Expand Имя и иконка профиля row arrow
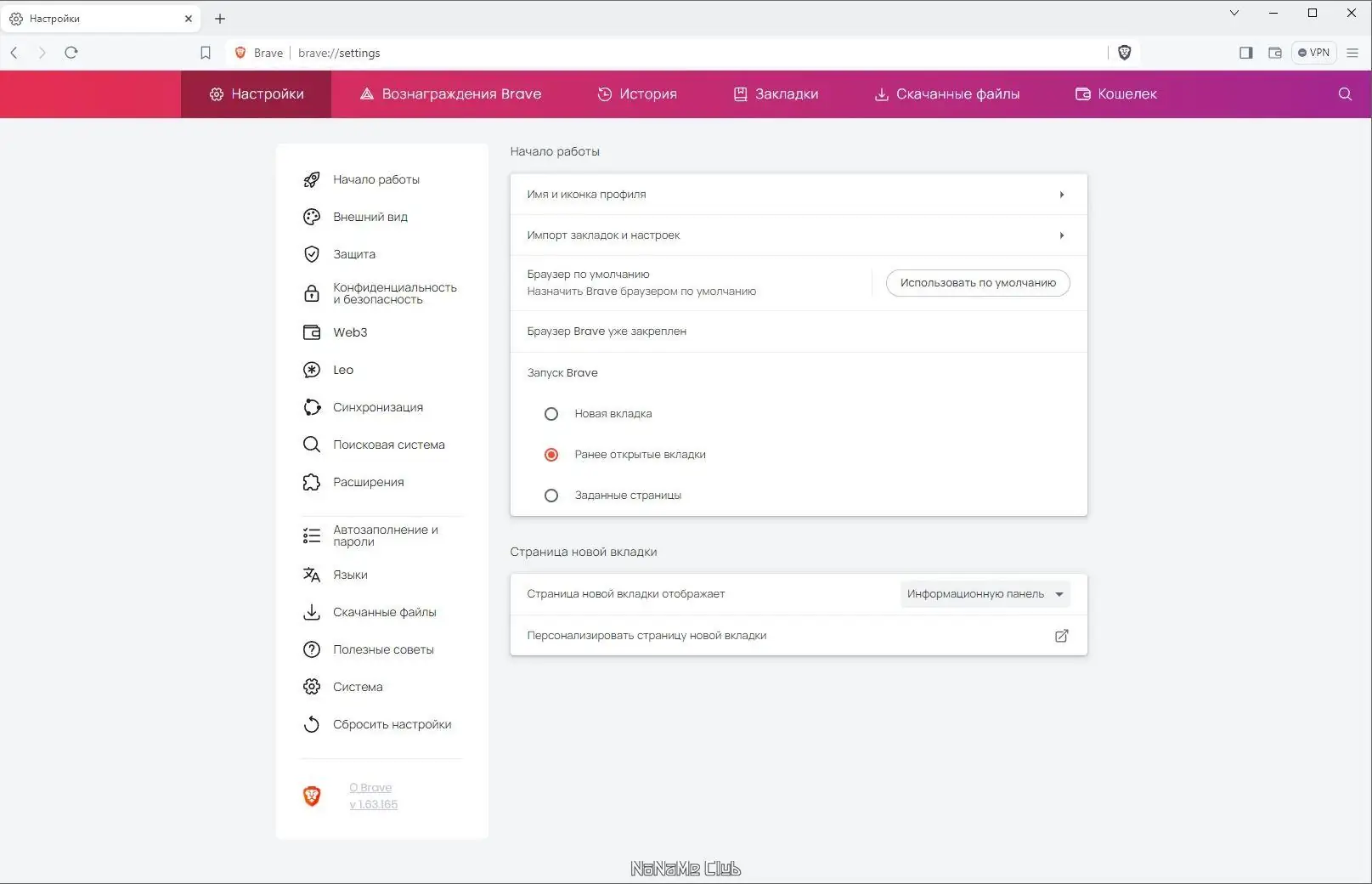 [1062, 195]
